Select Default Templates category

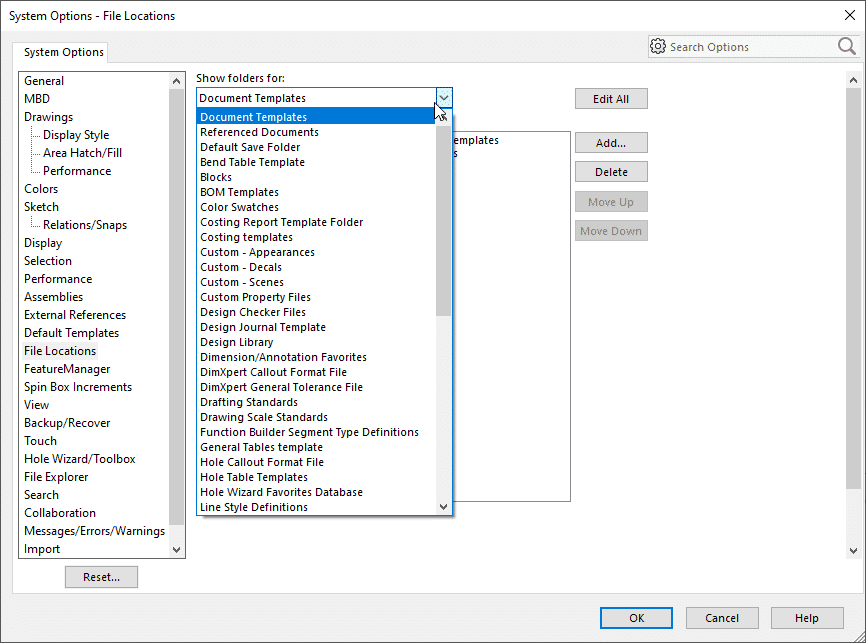click(x=71, y=333)
